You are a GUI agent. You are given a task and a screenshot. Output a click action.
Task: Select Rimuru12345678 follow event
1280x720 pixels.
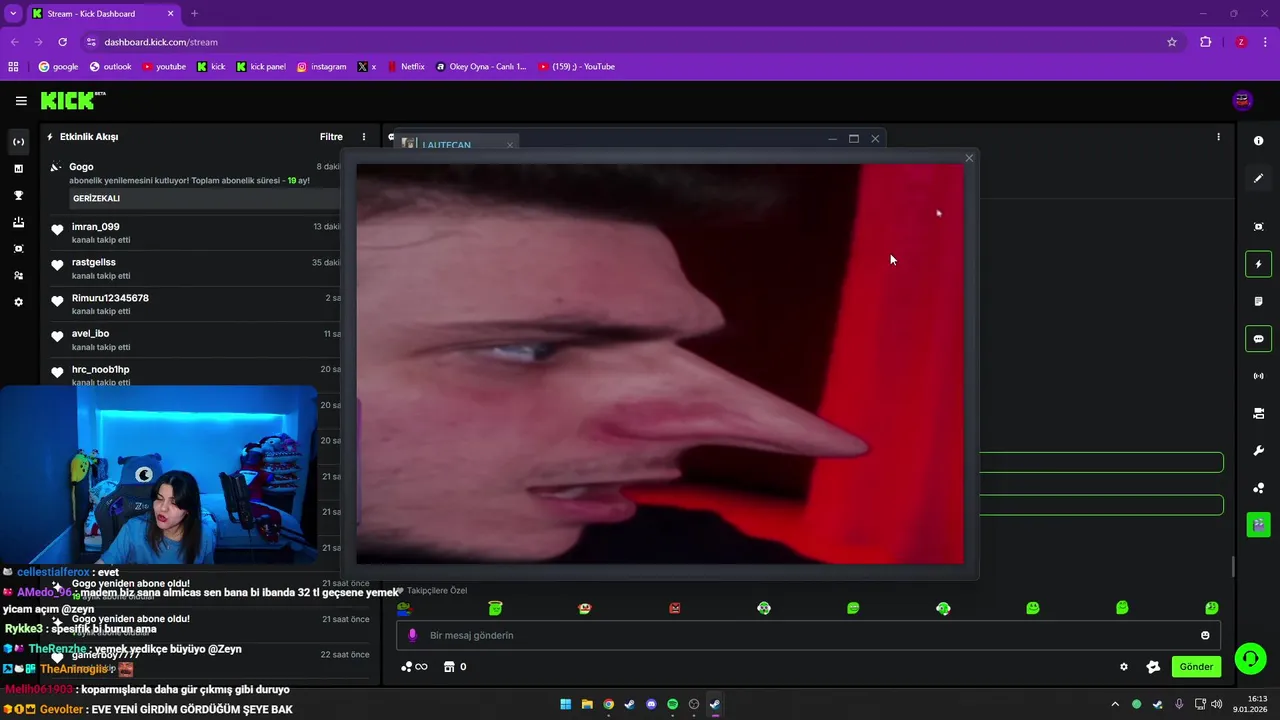tap(195, 304)
